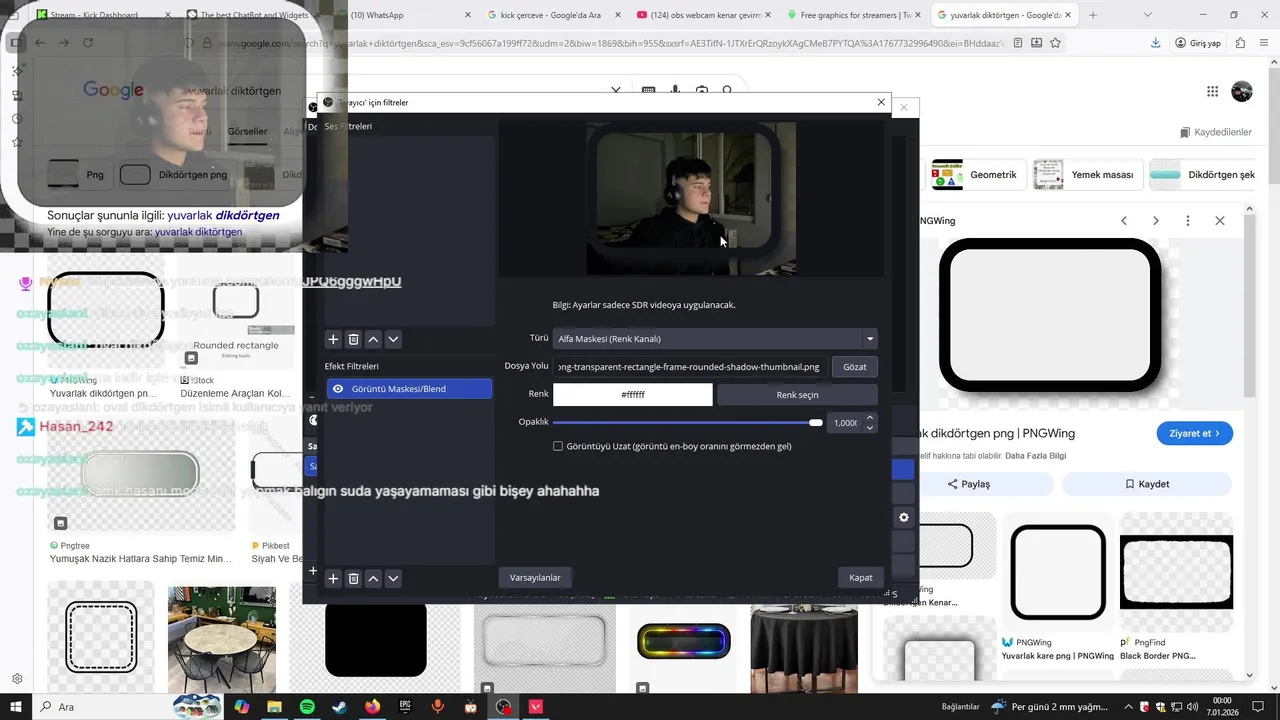Select the Yemek masası suggestion chip
Image resolution: width=1280 pixels, height=720 pixels.
(x=1086, y=175)
